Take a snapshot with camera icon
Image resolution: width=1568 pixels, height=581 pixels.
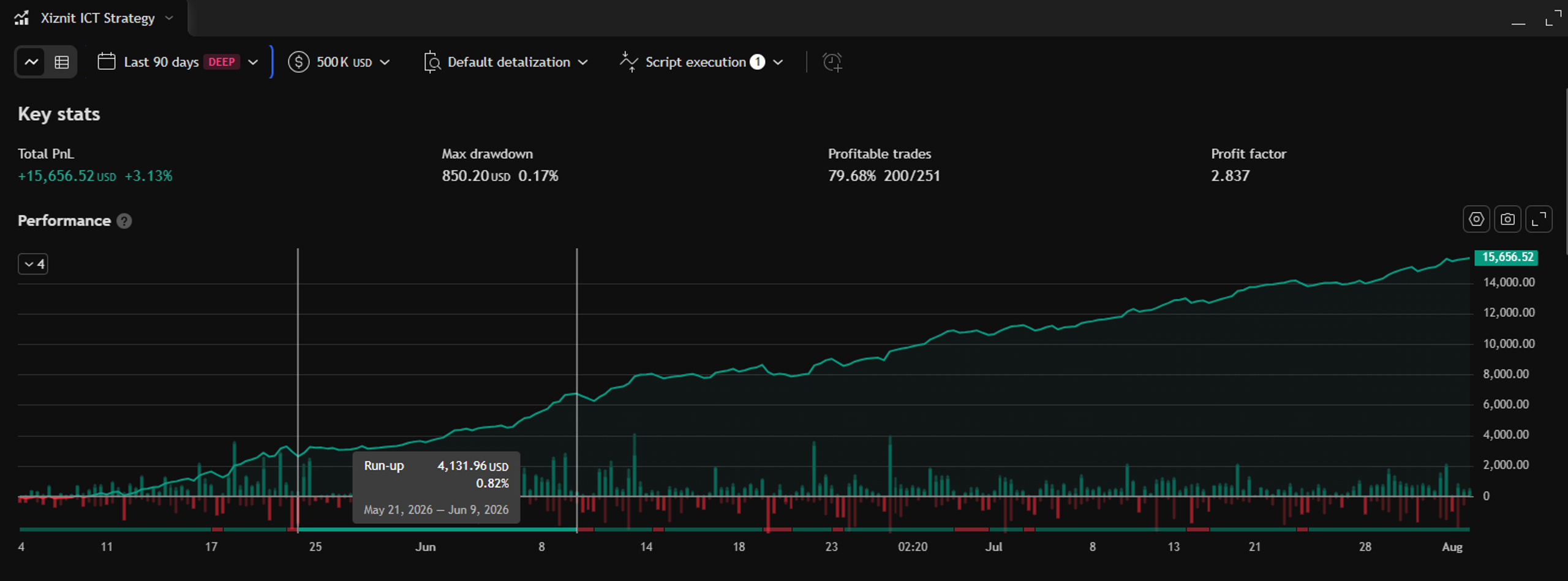click(1507, 219)
